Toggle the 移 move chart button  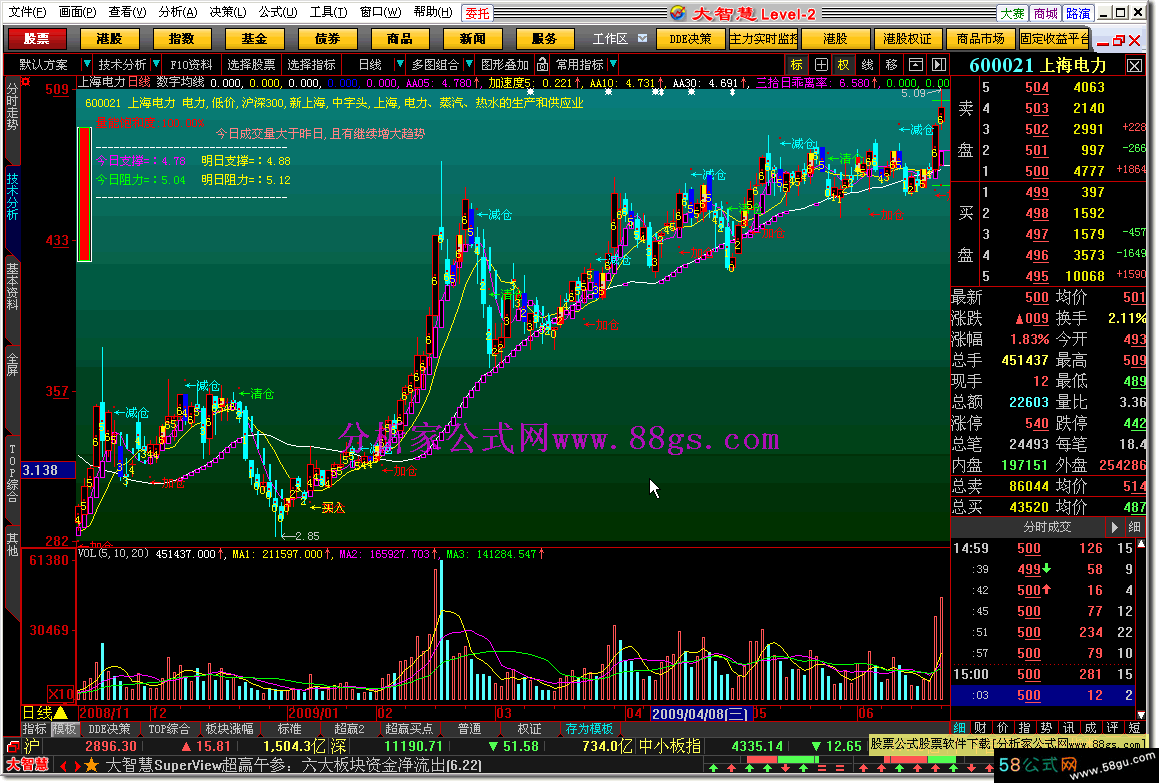pyautogui.click(x=891, y=65)
